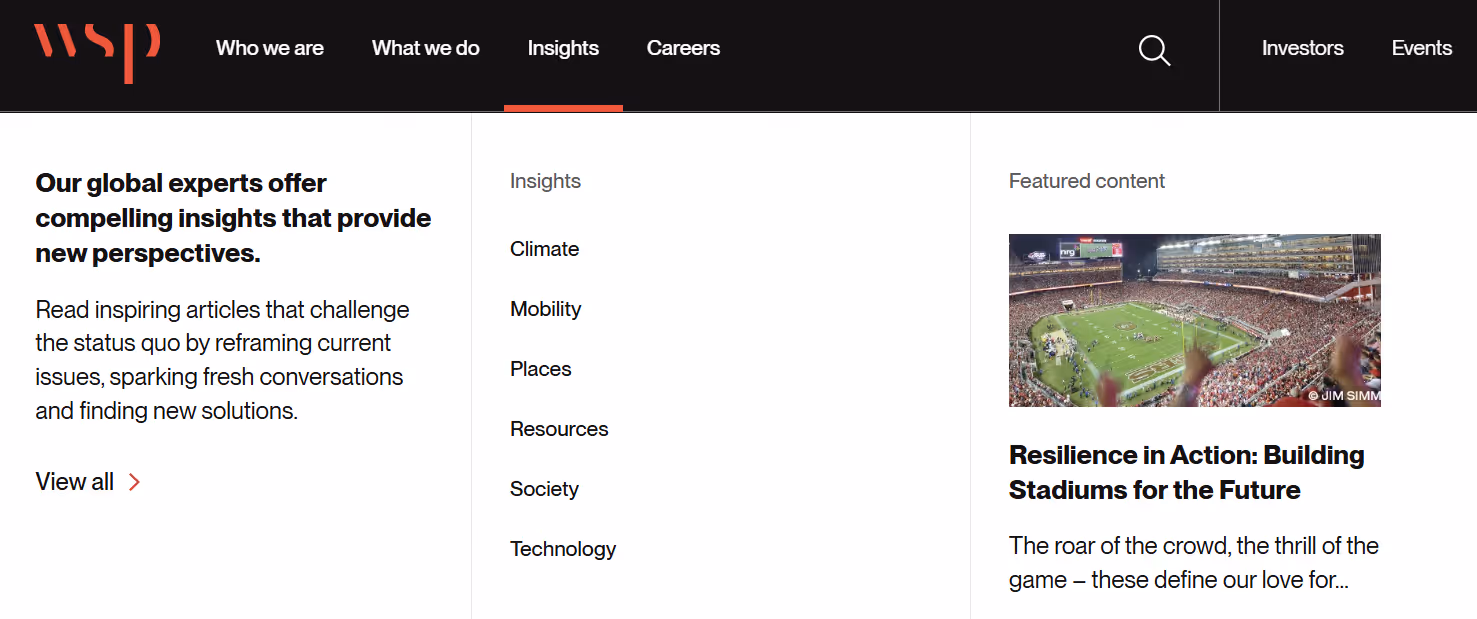Open the Society category
This screenshot has height=619, width=1477.
[544, 488]
